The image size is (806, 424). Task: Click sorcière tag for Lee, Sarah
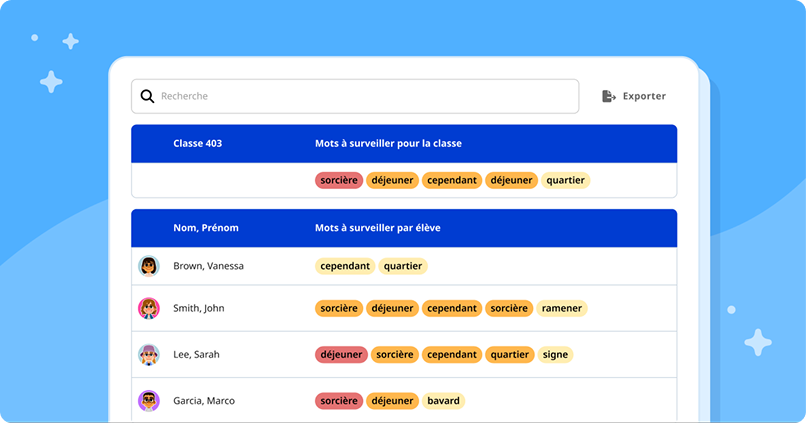click(395, 355)
